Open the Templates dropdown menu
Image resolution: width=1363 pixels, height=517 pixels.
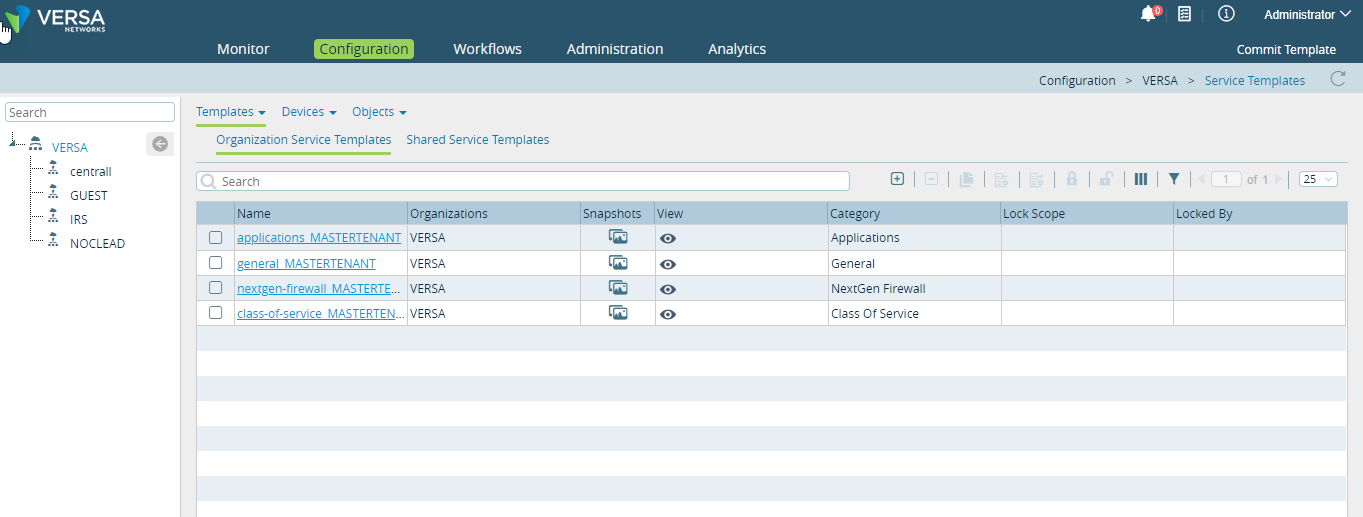230,112
